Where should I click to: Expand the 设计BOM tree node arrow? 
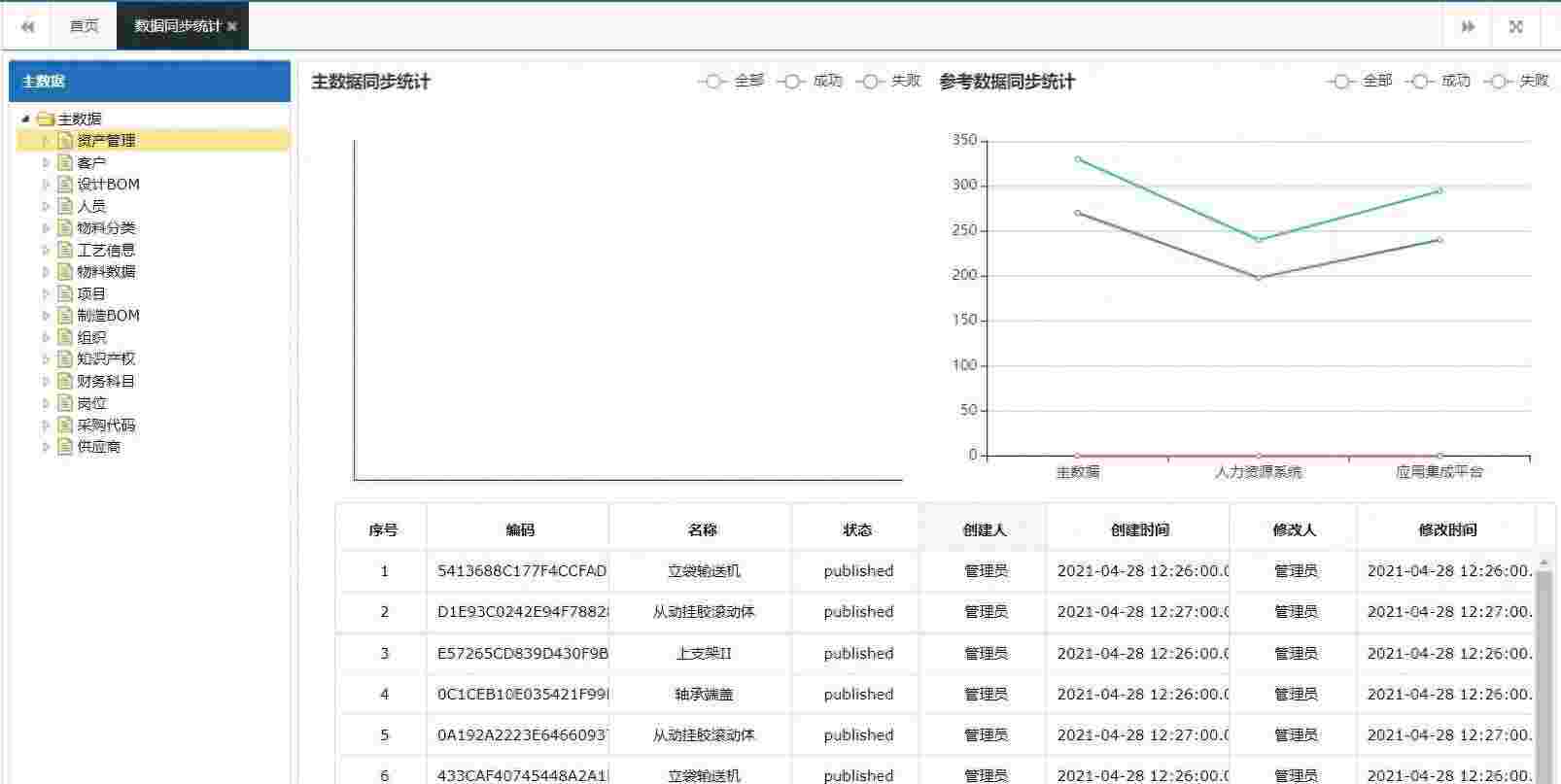[46, 184]
